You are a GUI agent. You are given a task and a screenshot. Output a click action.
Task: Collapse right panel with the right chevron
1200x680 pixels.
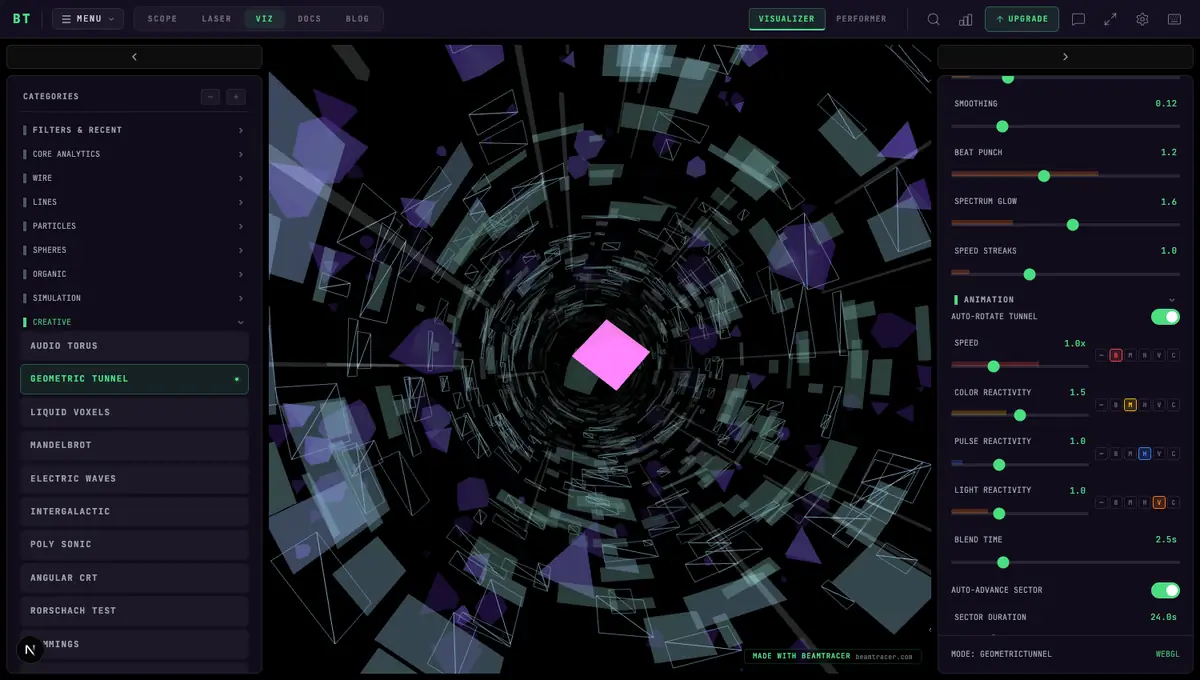(1065, 57)
